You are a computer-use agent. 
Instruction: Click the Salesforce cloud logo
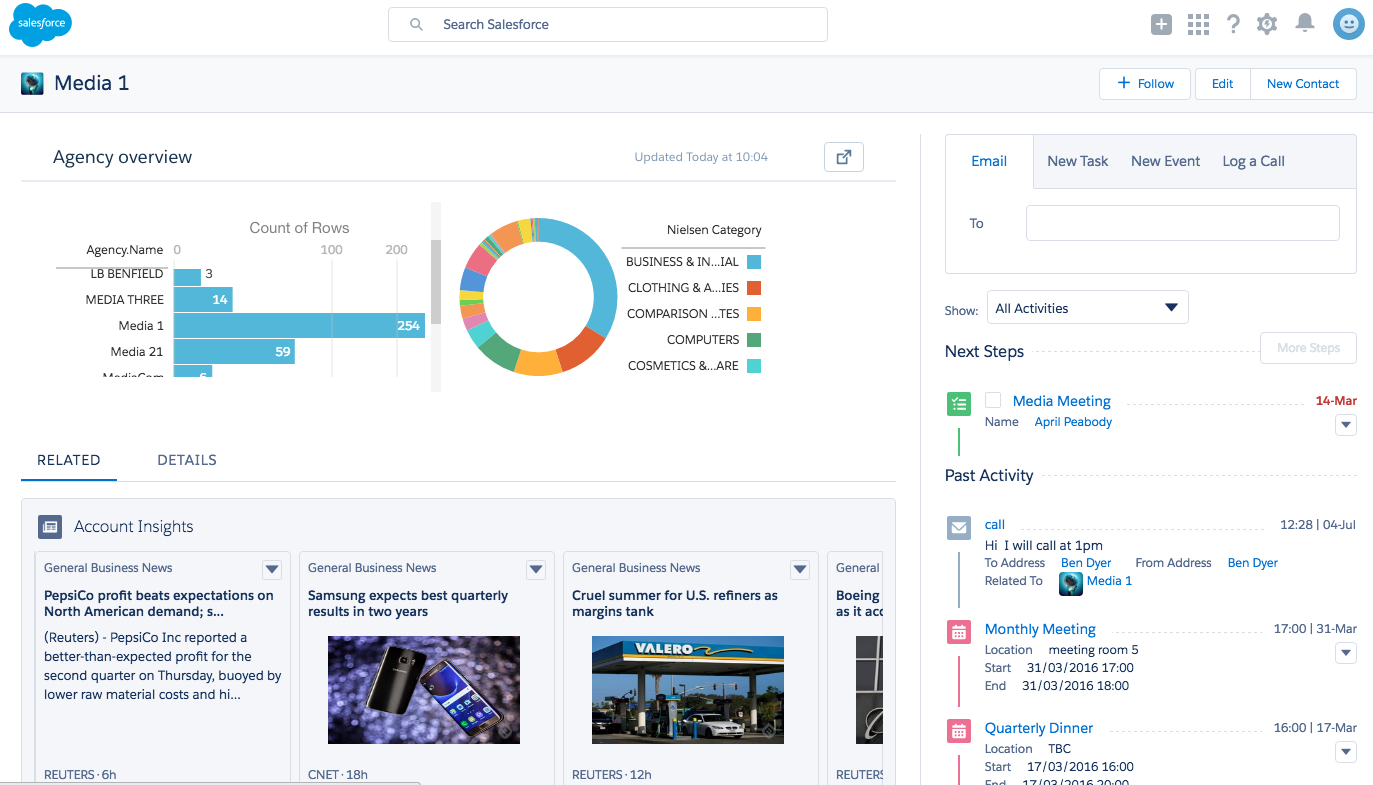tap(40, 24)
